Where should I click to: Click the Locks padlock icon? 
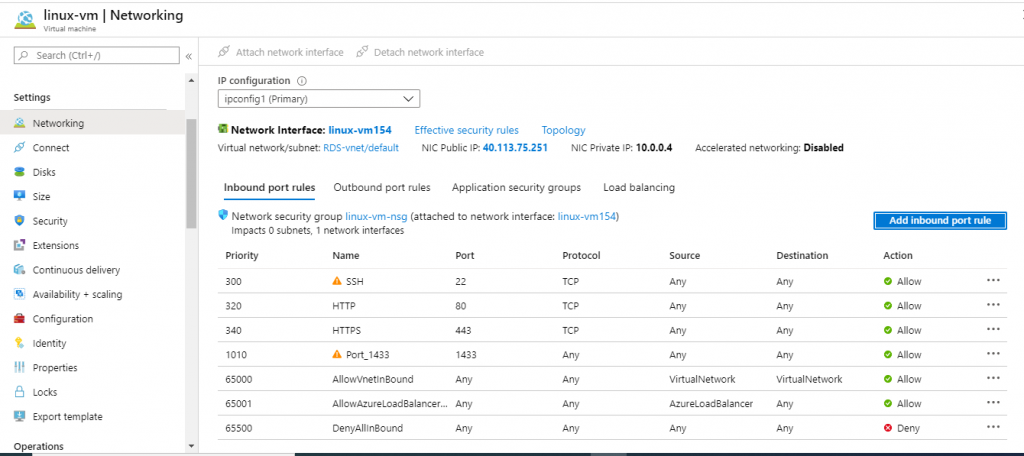[x=20, y=392]
